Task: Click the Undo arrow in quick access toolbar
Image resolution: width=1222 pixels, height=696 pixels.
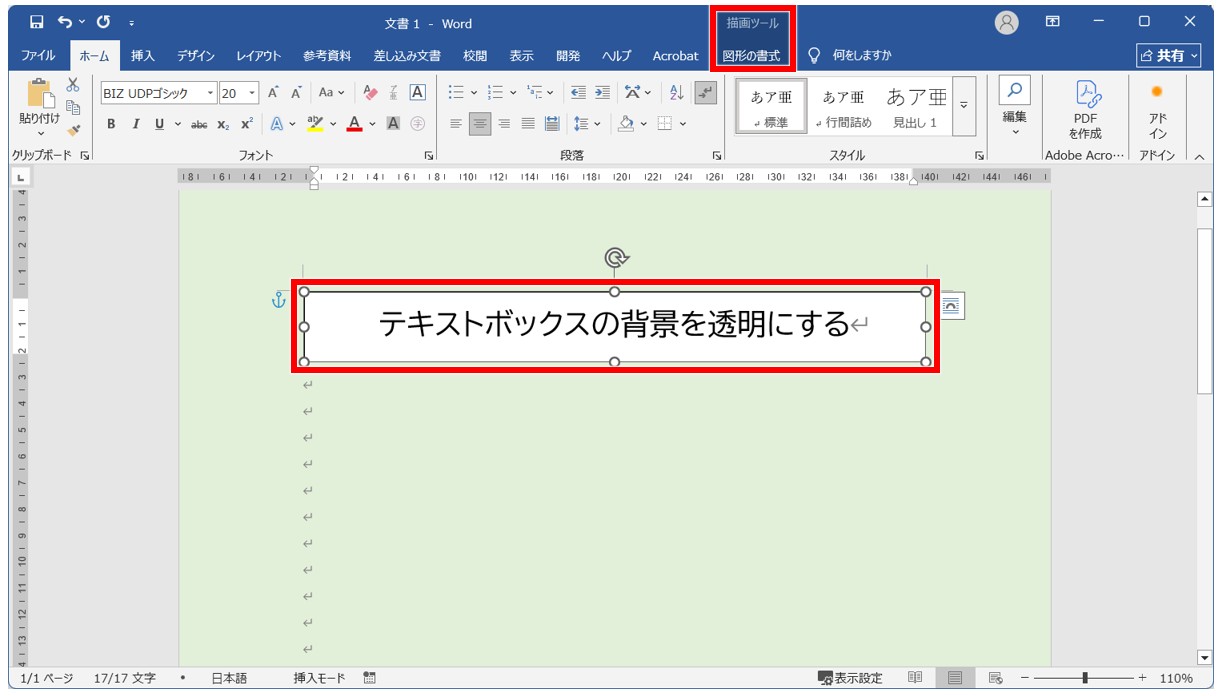Action: click(x=66, y=22)
